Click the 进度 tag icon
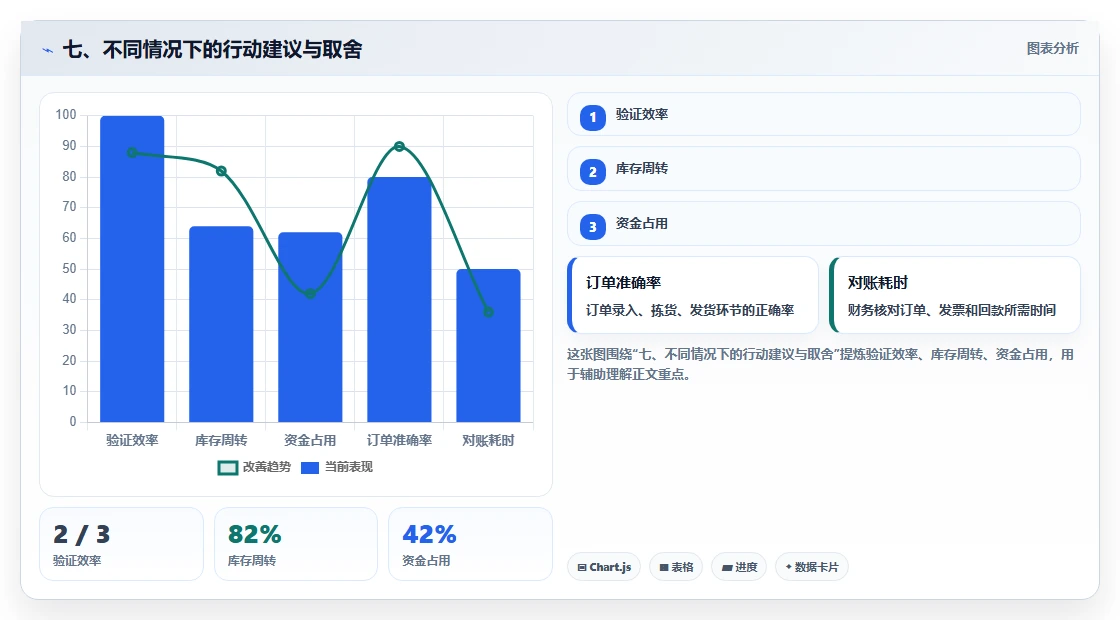The width and height of the screenshot is (1120, 620). [726, 567]
